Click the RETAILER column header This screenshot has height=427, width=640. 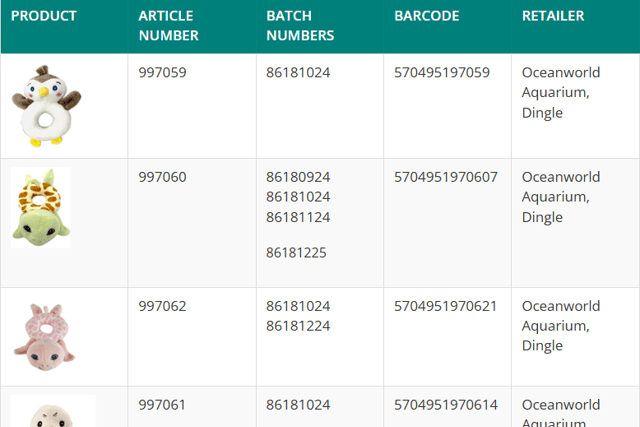point(553,16)
